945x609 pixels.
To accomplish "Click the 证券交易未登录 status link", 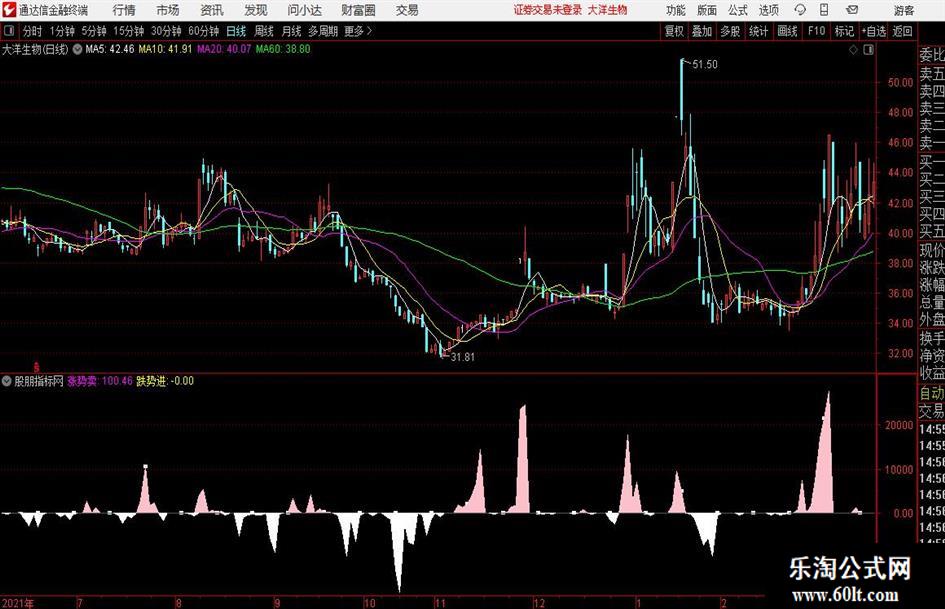I will click(x=548, y=10).
